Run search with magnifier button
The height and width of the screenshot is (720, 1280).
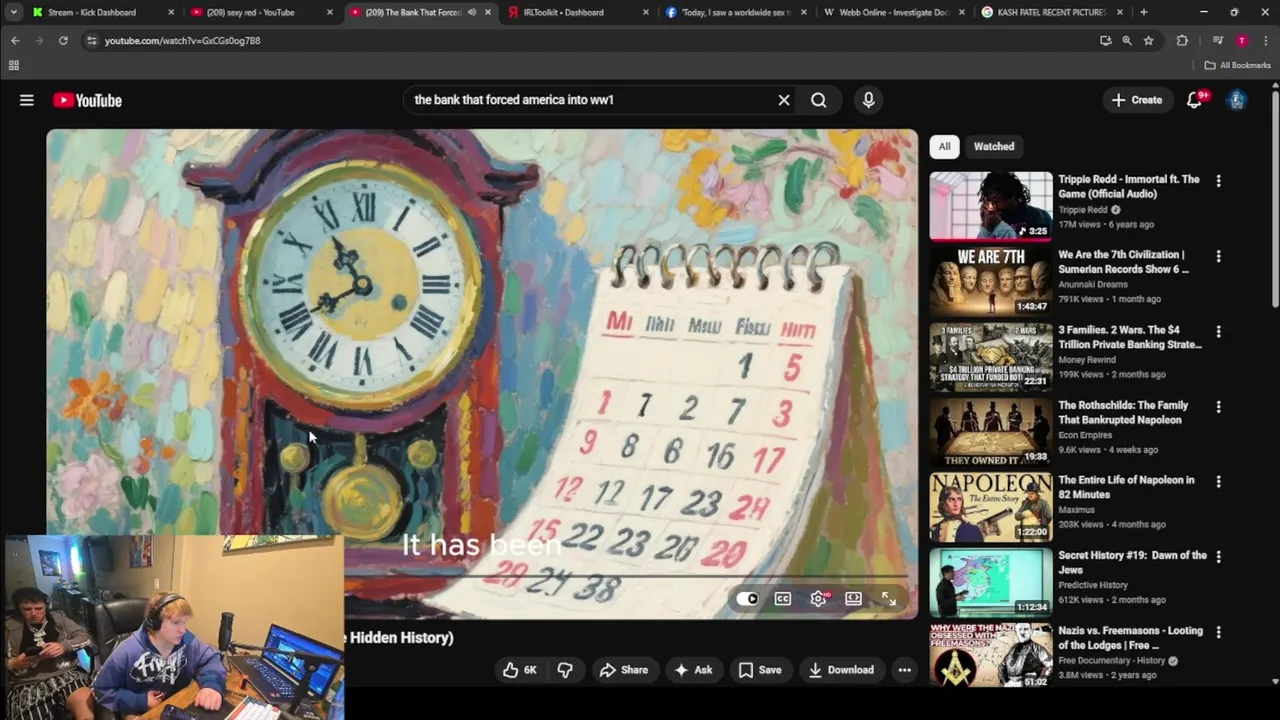pyautogui.click(x=819, y=100)
